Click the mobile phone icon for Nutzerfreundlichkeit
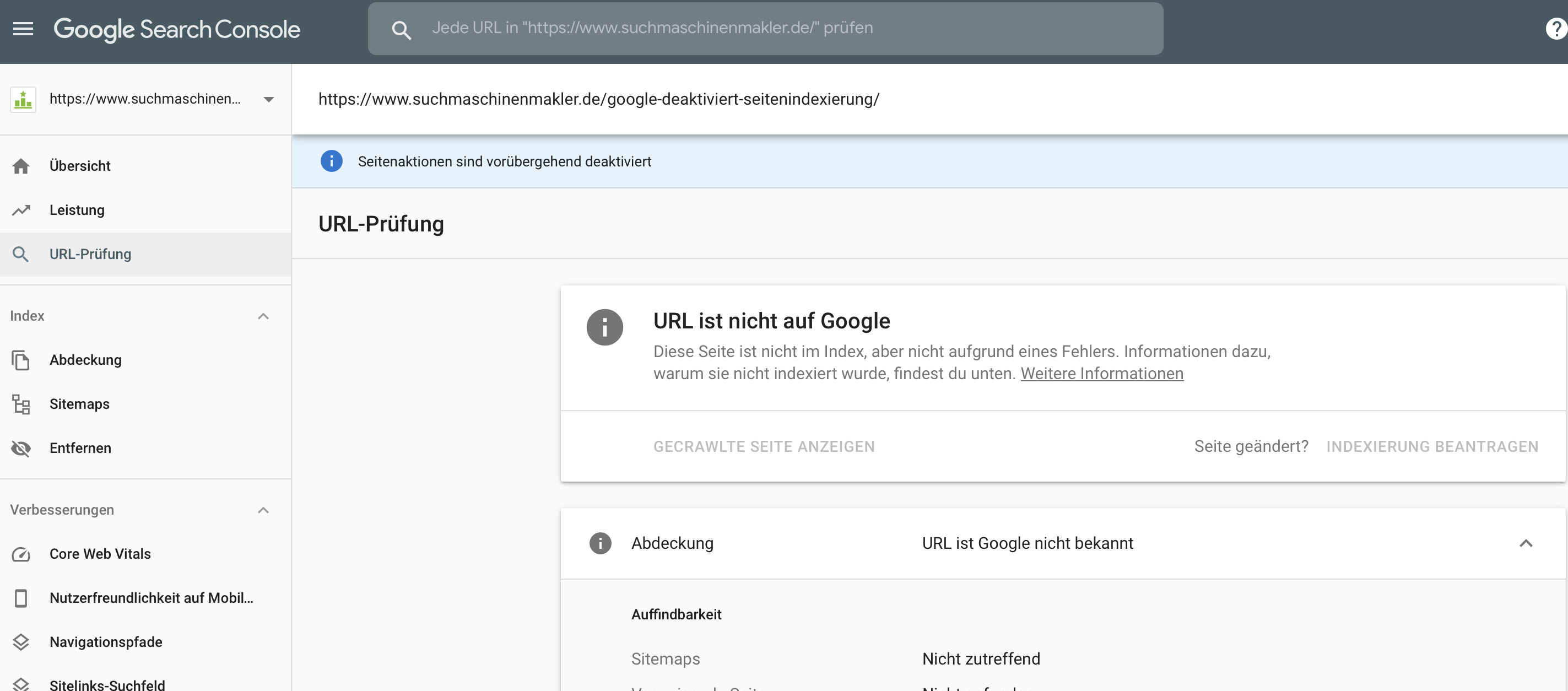 (x=21, y=598)
